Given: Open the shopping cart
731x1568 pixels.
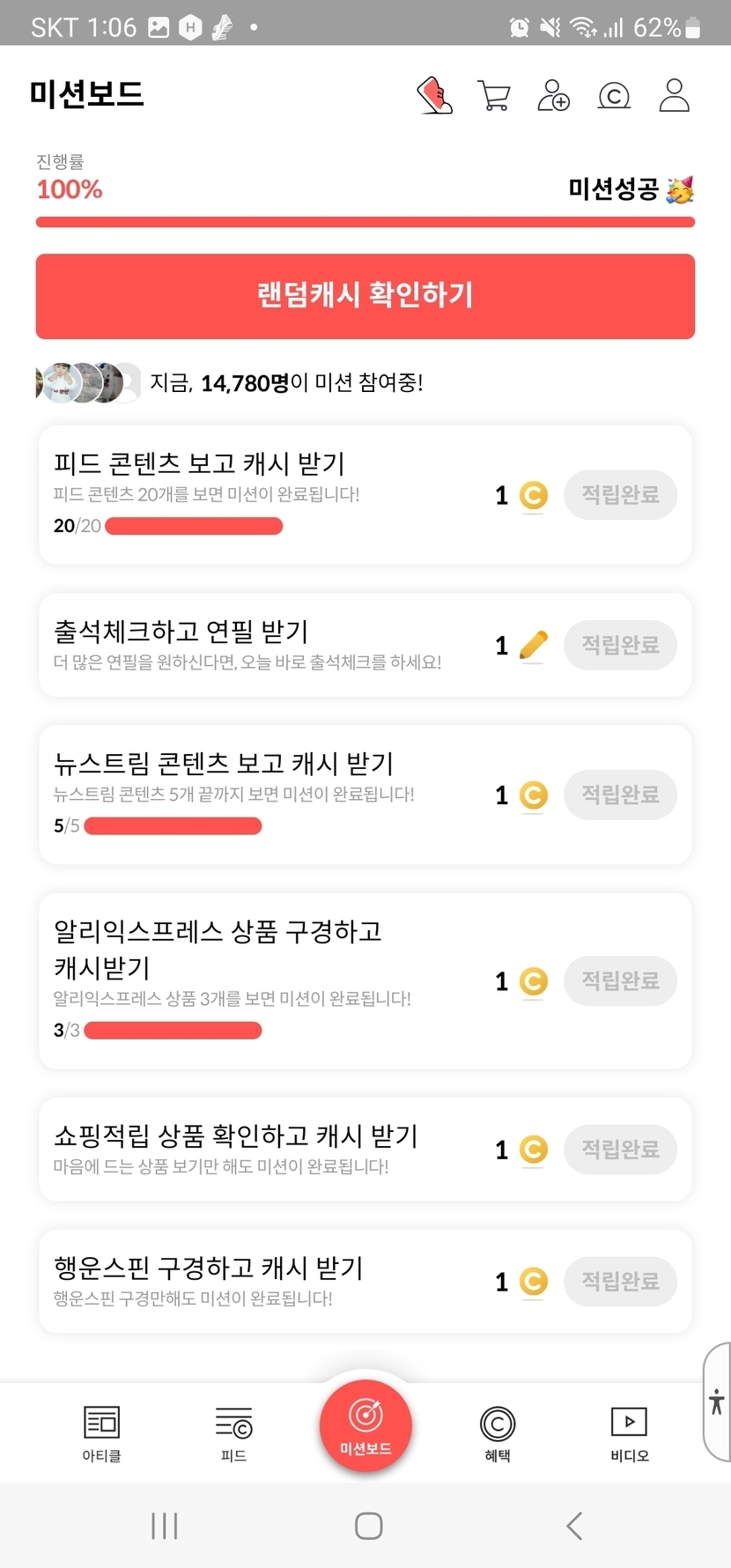Looking at the screenshot, I should 494,95.
